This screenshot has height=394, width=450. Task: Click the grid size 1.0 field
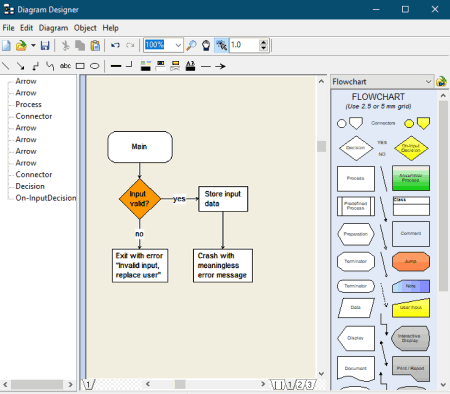(x=244, y=45)
